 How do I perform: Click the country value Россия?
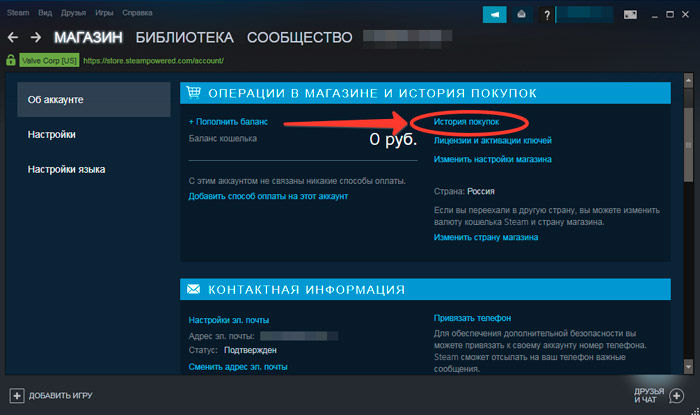coord(481,191)
